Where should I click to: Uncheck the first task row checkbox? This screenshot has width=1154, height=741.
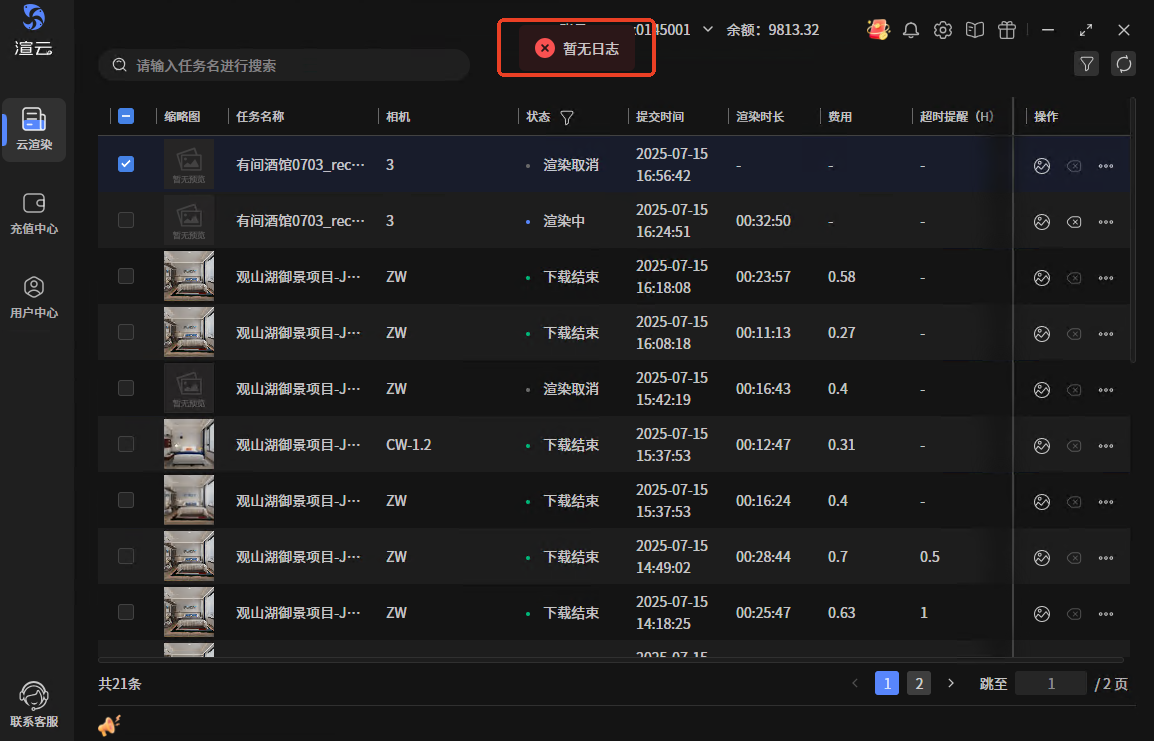pyautogui.click(x=126, y=164)
